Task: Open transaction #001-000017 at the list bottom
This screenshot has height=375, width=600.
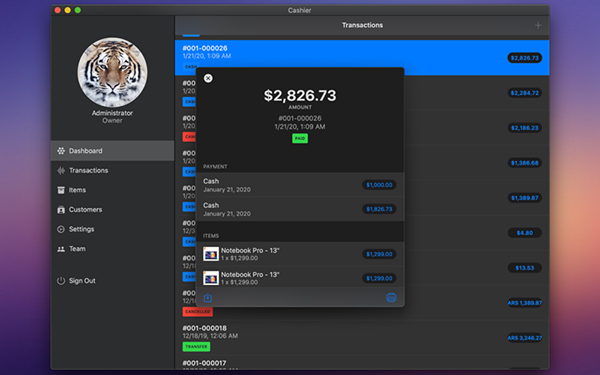Action: tap(362, 363)
